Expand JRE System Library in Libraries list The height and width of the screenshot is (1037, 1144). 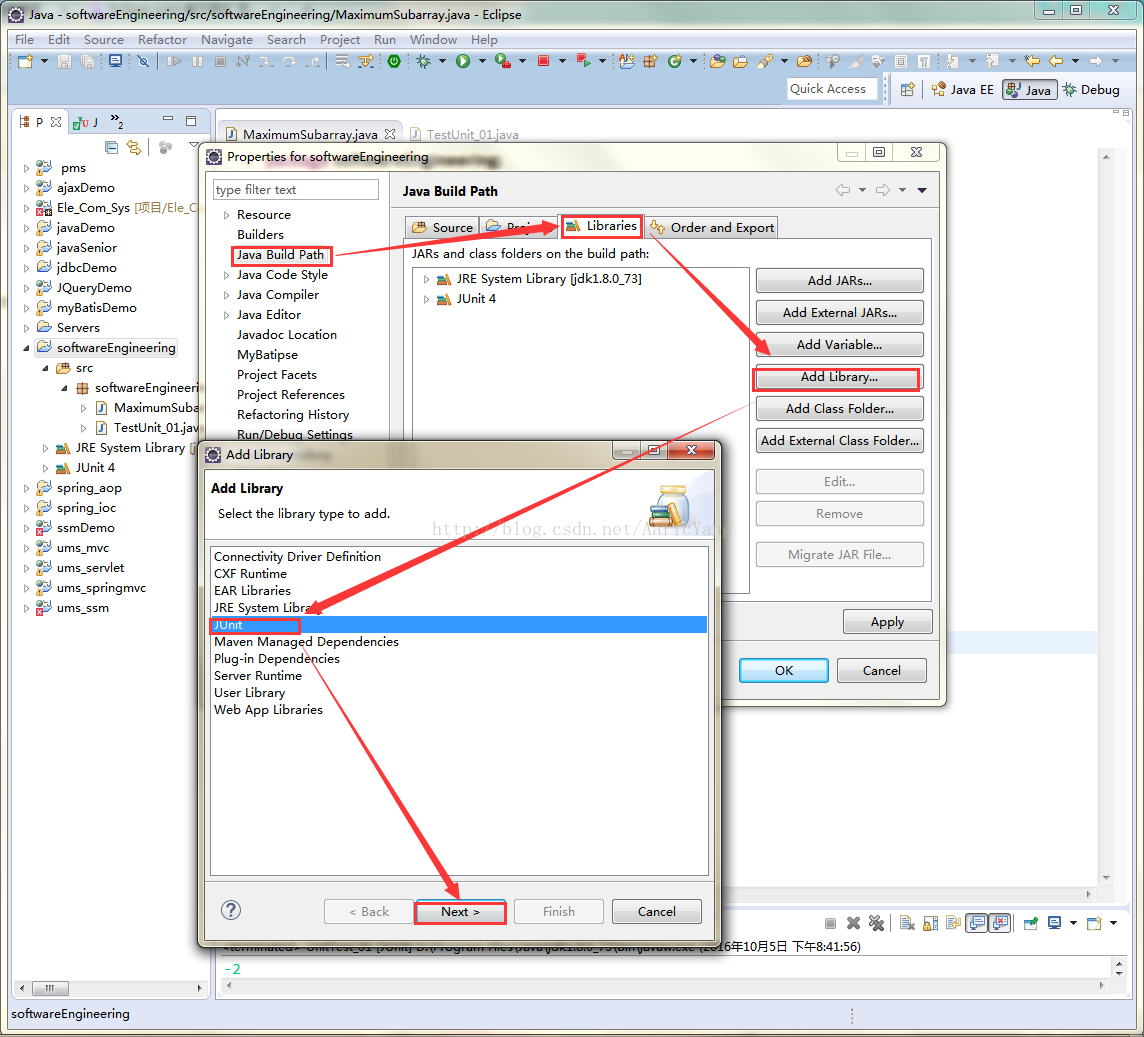426,279
